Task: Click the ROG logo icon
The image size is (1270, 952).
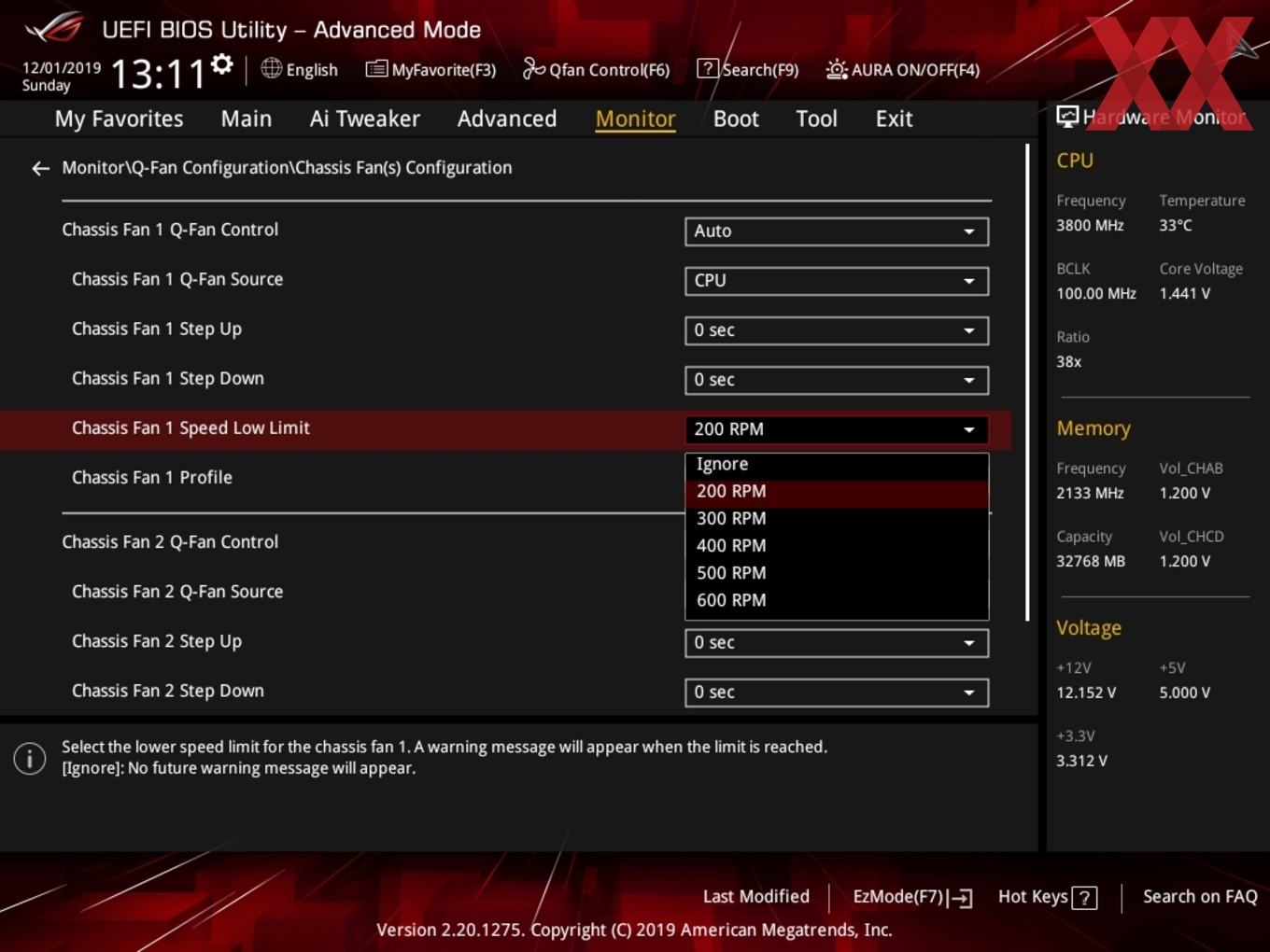Action: tap(54, 28)
